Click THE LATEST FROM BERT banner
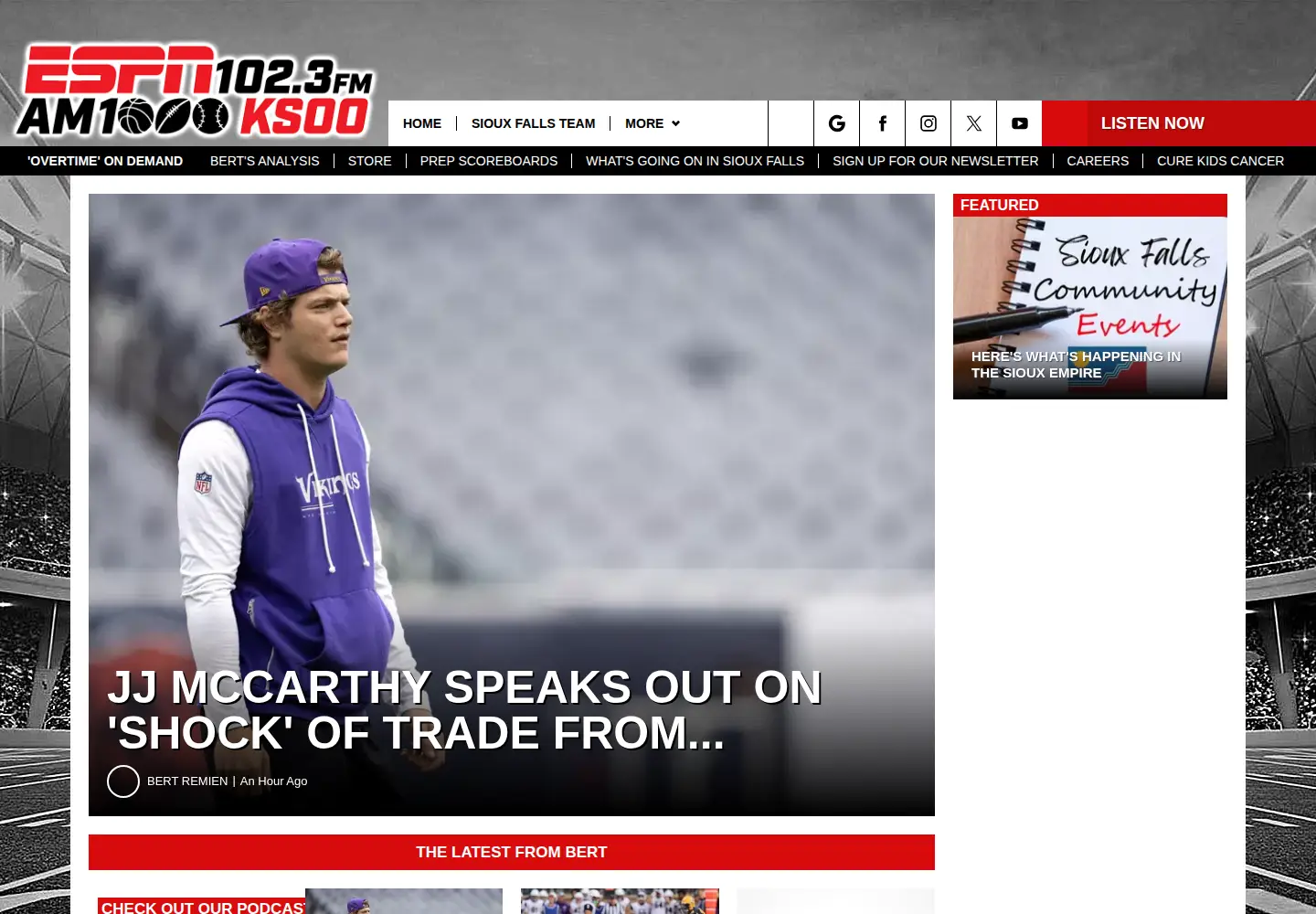 (512, 852)
